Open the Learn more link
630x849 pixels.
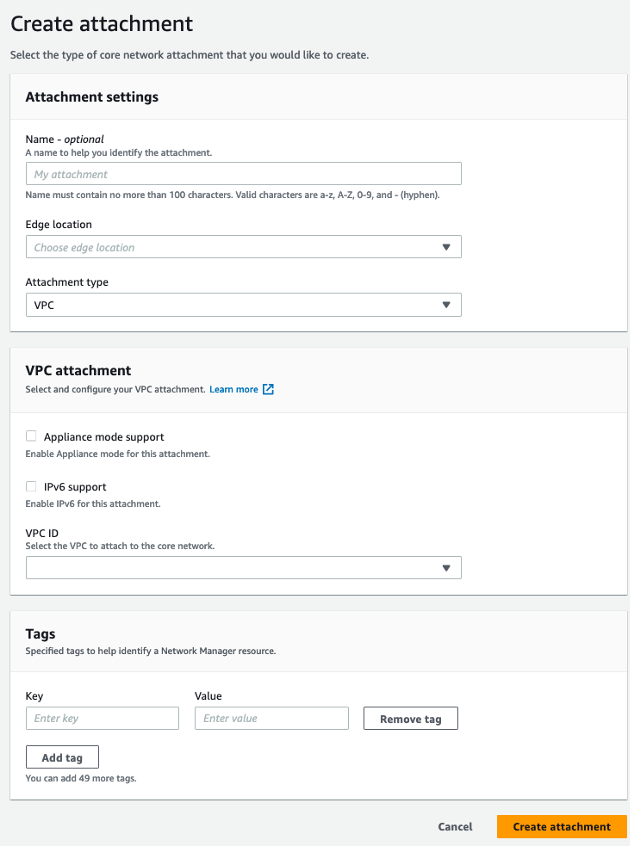[233, 389]
